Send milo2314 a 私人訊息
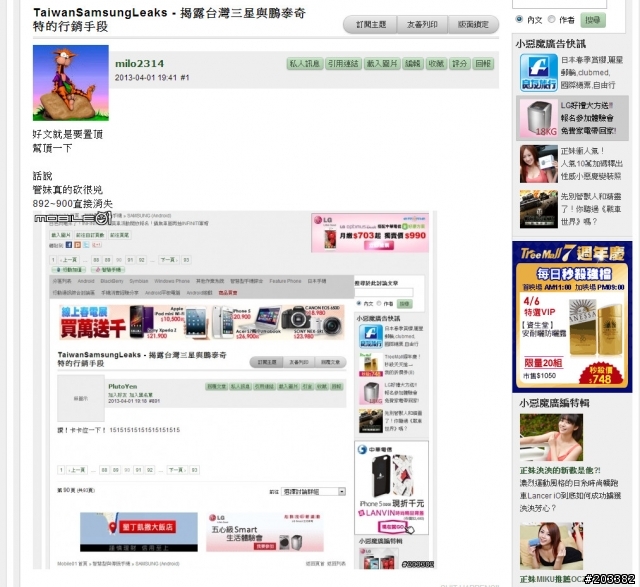 click(x=304, y=64)
